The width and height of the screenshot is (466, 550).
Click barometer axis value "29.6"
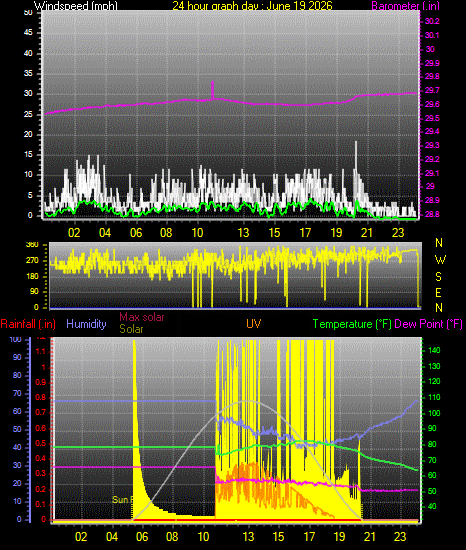[432, 105]
